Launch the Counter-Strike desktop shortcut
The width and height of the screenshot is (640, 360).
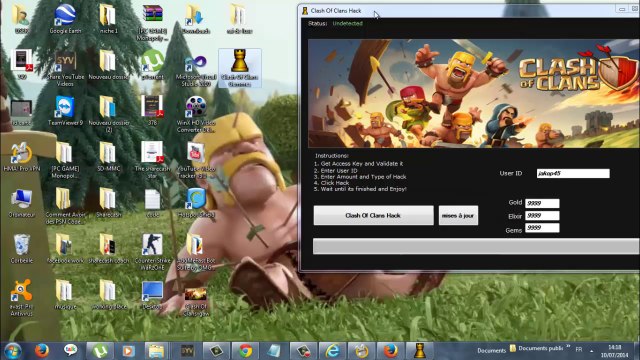152,252
